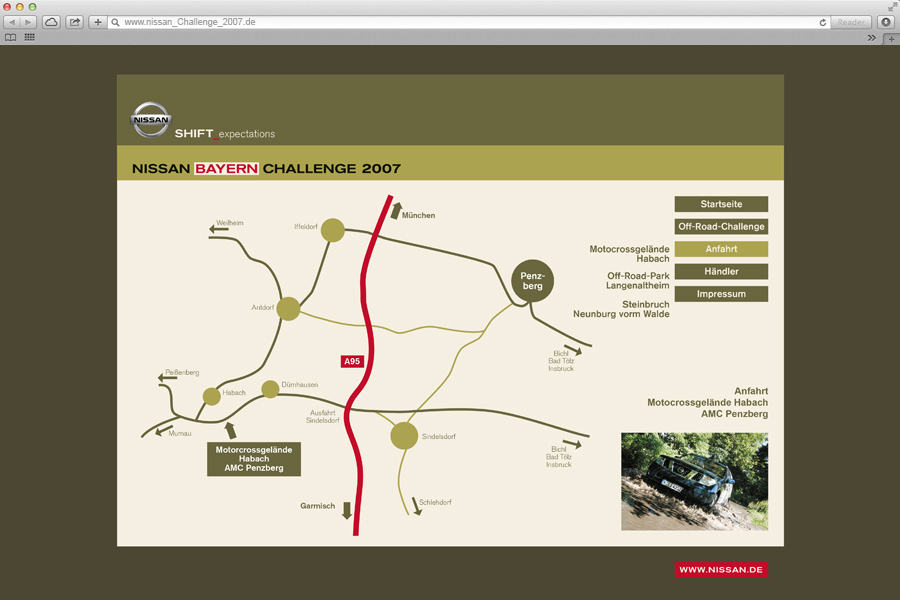The width and height of the screenshot is (900, 600).
Task: Click the Nissan logo emblem
Action: pyautogui.click(x=151, y=119)
